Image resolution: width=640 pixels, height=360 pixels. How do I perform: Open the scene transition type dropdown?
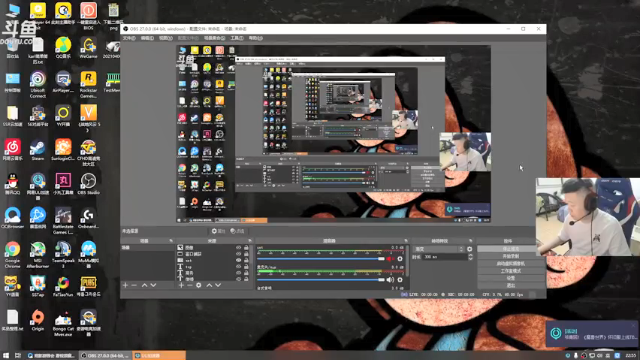[x=439, y=249]
